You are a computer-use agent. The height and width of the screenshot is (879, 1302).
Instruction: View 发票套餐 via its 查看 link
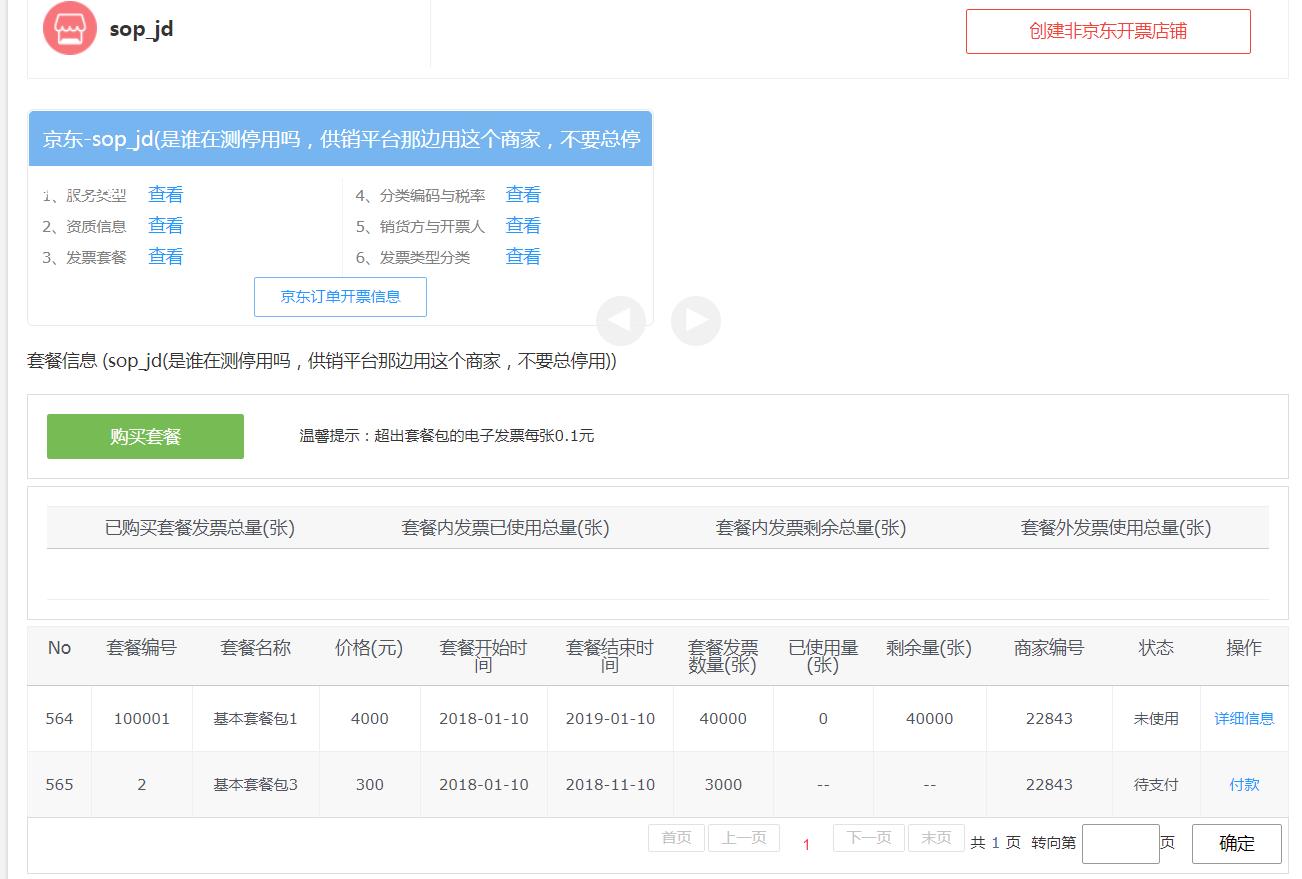pos(166,257)
